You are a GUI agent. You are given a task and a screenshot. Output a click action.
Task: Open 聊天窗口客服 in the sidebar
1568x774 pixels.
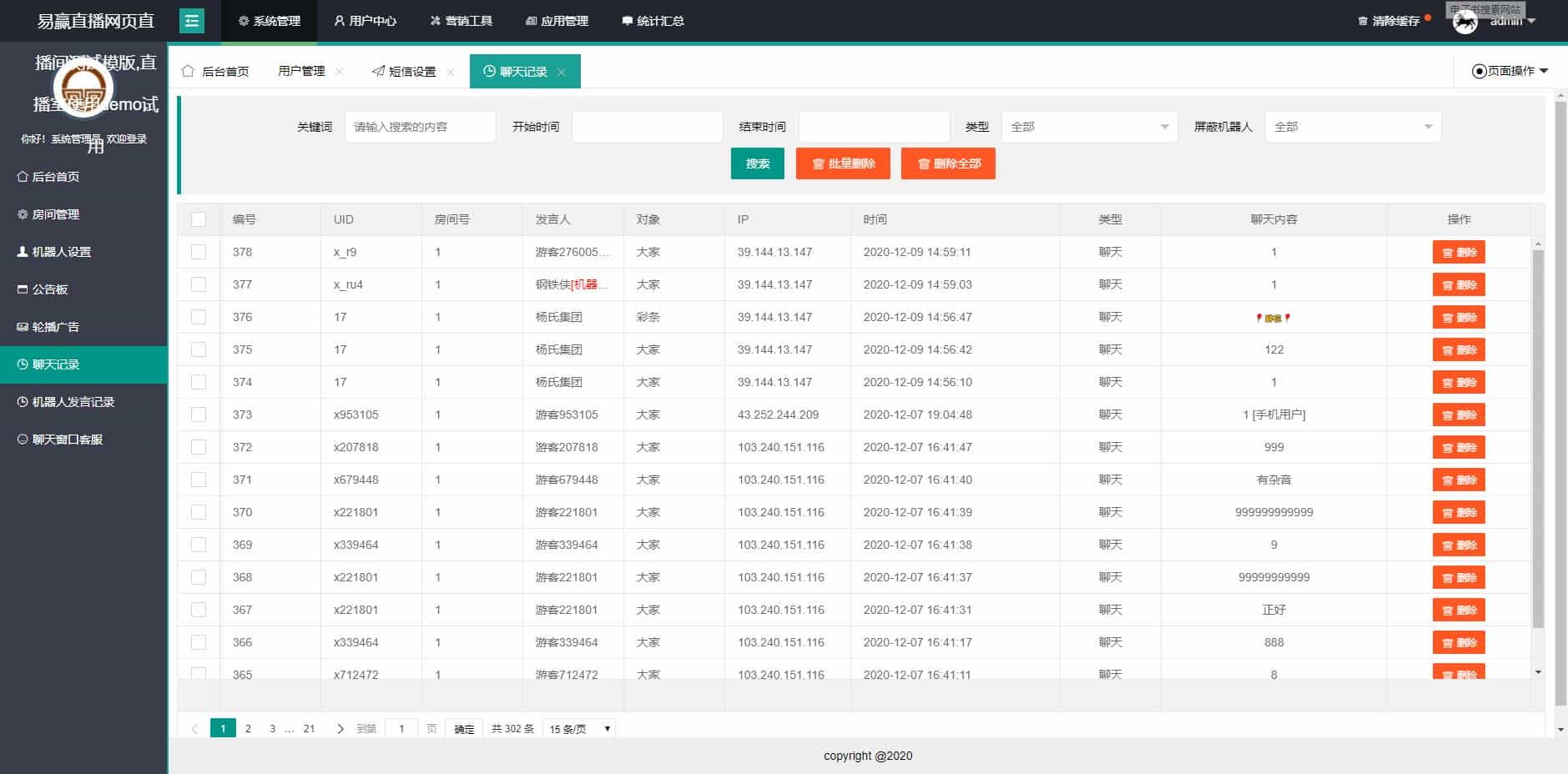[83, 440]
